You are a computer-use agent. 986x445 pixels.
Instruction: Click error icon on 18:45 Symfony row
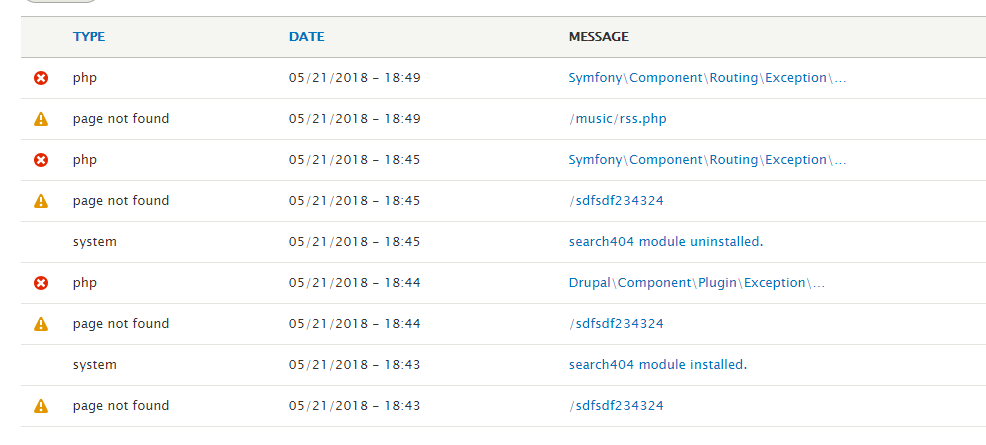pos(41,160)
